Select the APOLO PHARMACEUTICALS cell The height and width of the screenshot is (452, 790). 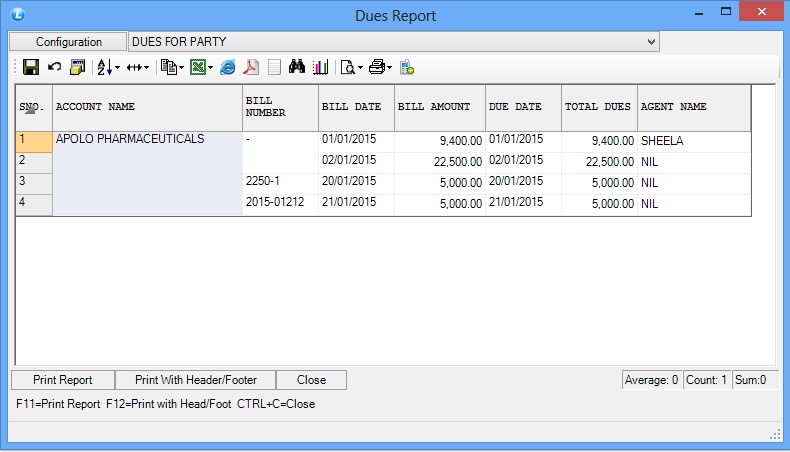click(x=130, y=140)
